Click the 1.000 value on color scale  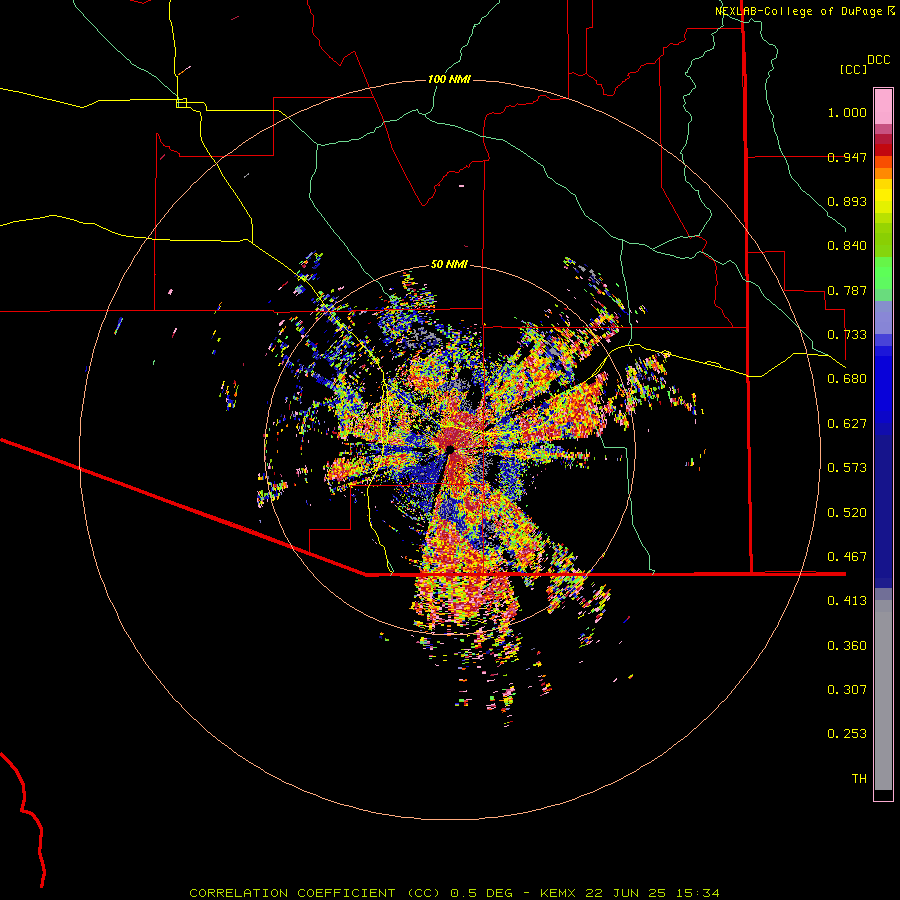(847, 112)
